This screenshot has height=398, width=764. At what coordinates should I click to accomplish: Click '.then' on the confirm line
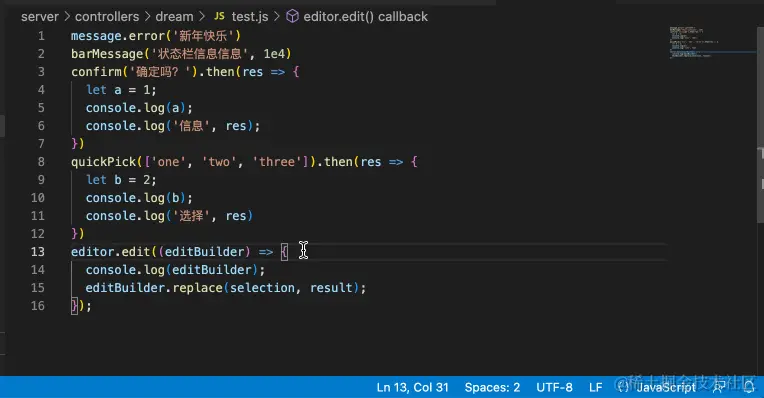click(x=217, y=72)
